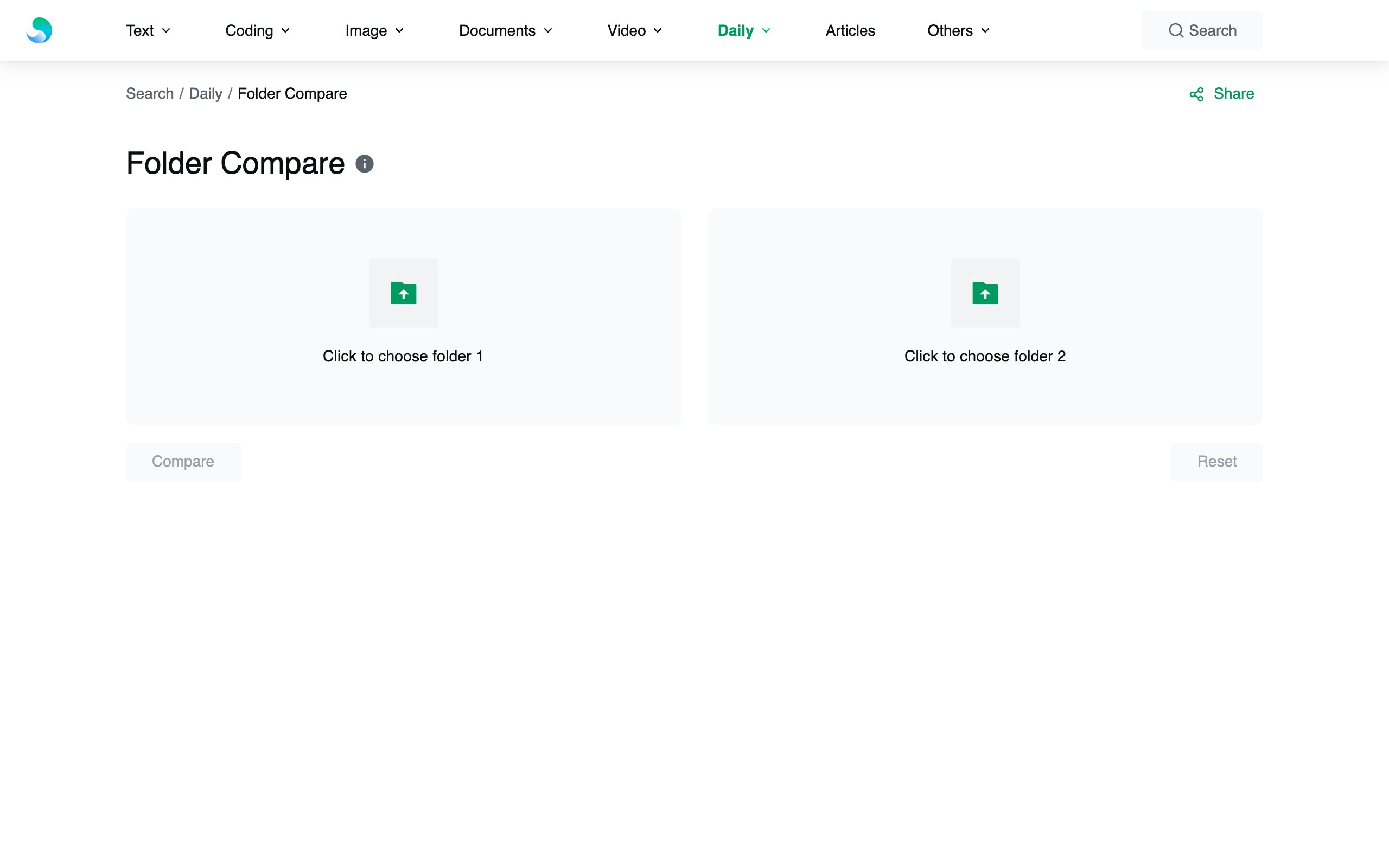Click the Folder Compare breadcrumb text
This screenshot has width=1389, height=868.
tap(292, 93)
